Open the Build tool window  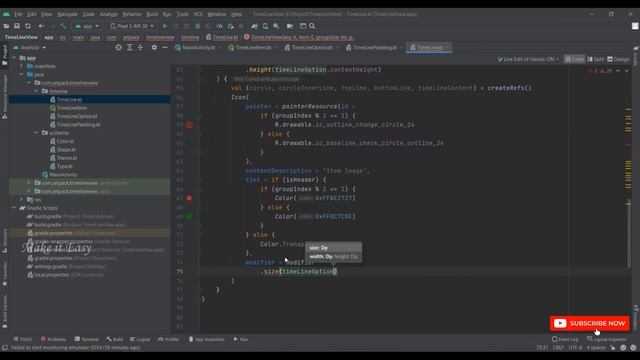pos(115,339)
